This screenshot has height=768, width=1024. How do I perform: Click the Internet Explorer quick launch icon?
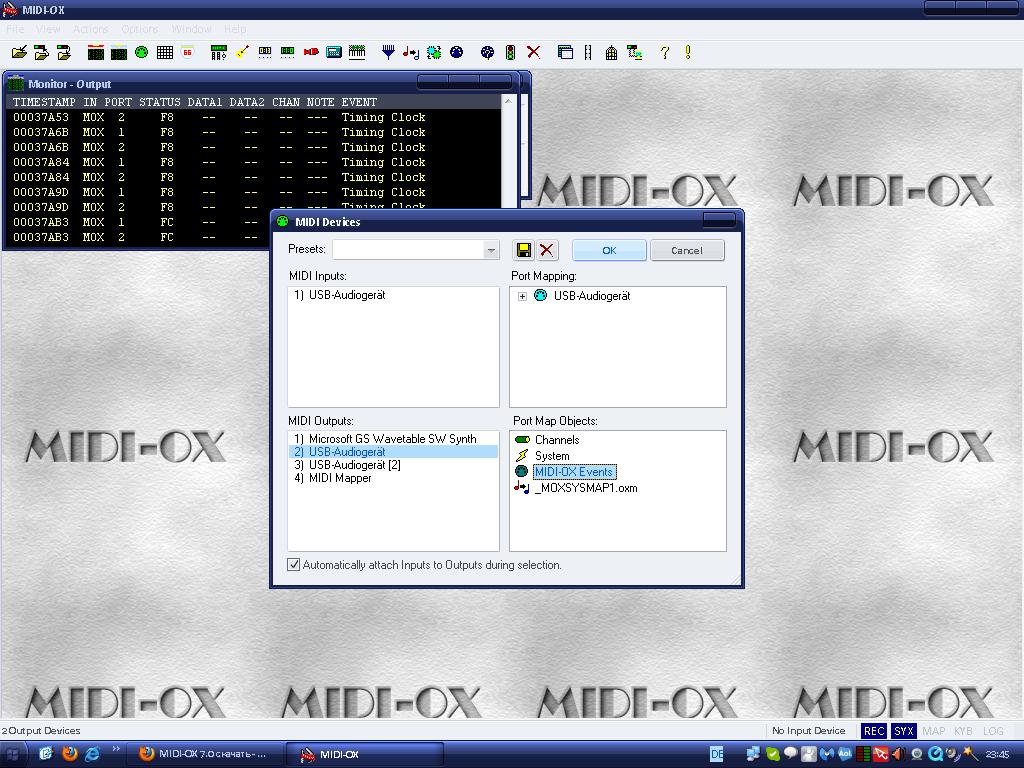[x=92, y=754]
